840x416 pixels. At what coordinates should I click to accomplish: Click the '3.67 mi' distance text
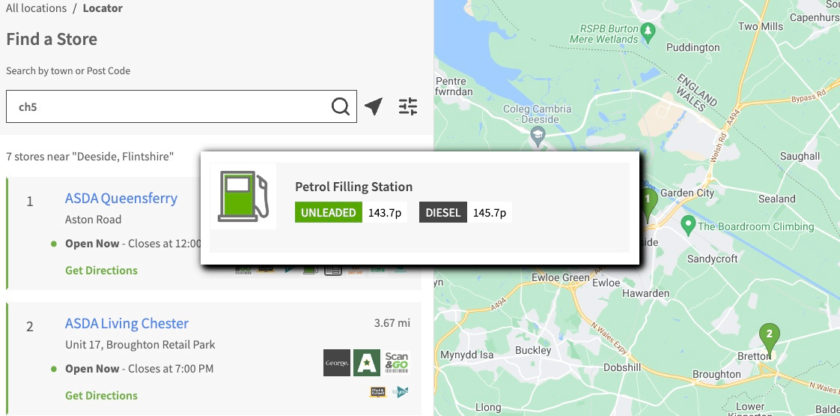pos(392,323)
